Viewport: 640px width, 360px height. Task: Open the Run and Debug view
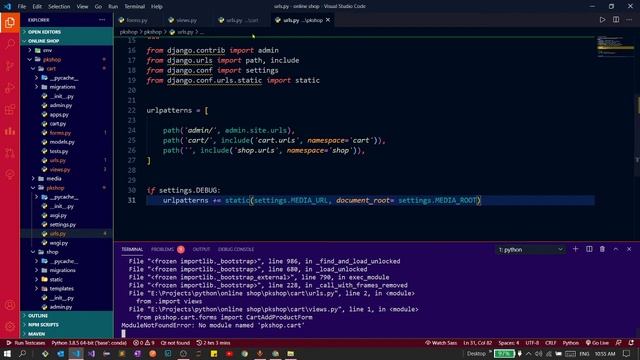tap(10, 88)
